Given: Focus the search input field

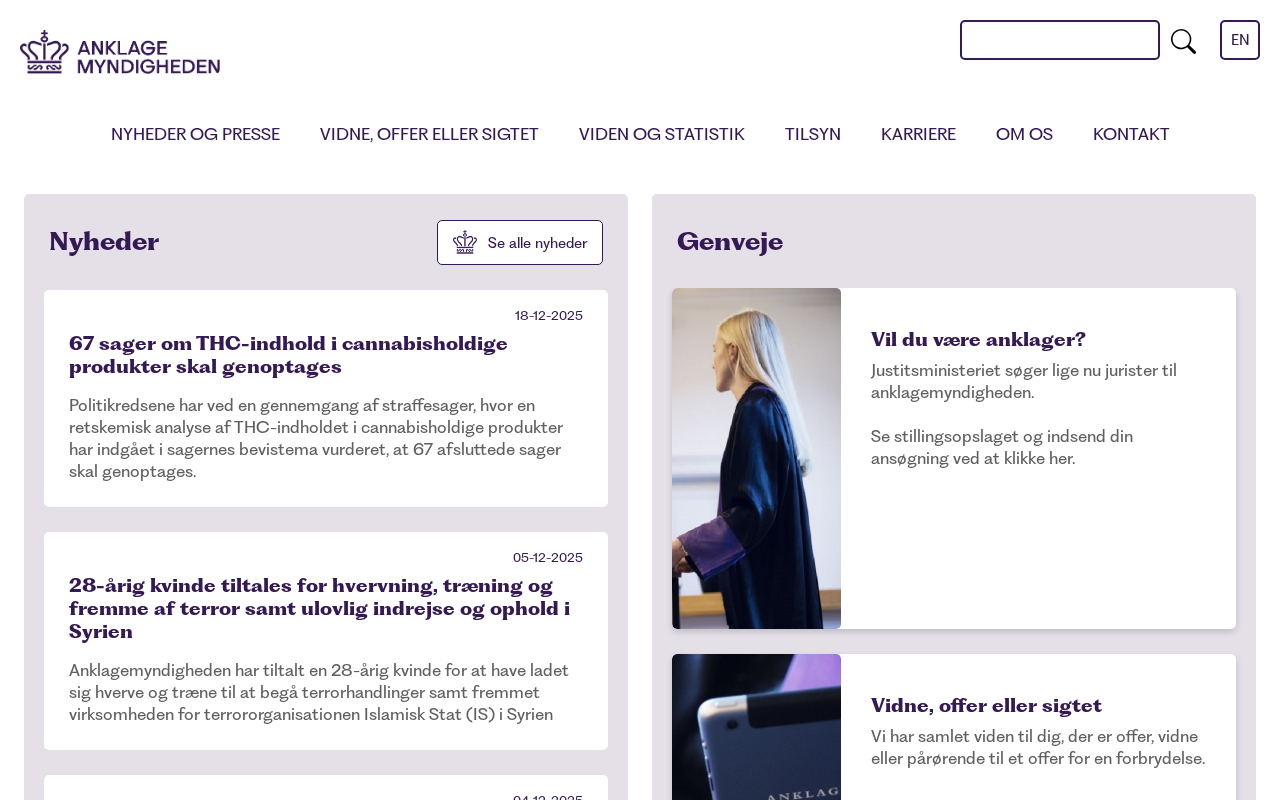Looking at the screenshot, I should coord(1060,40).
